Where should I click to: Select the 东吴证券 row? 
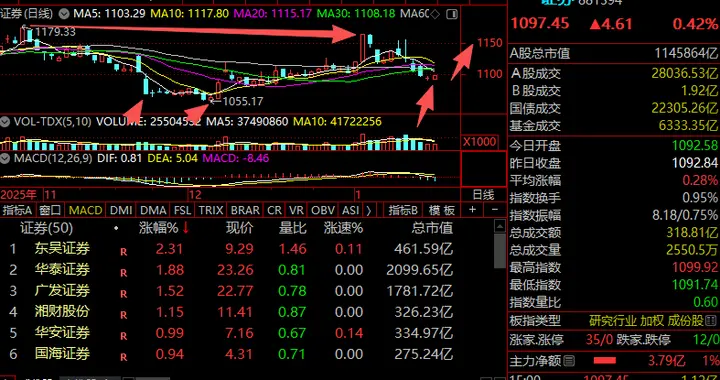[x=246, y=249]
